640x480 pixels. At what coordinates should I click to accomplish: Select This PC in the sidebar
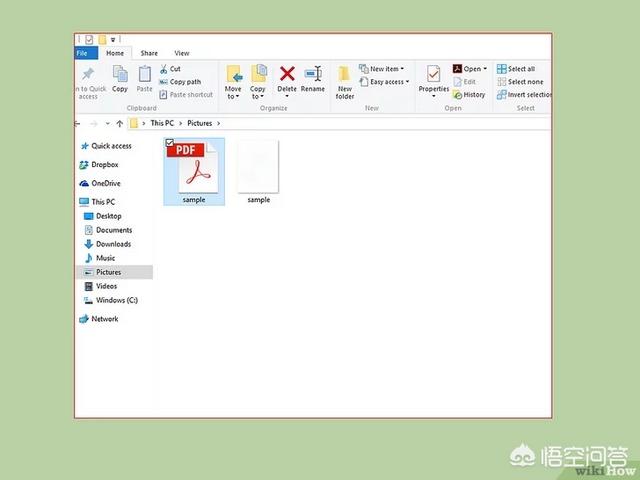[x=97, y=202]
